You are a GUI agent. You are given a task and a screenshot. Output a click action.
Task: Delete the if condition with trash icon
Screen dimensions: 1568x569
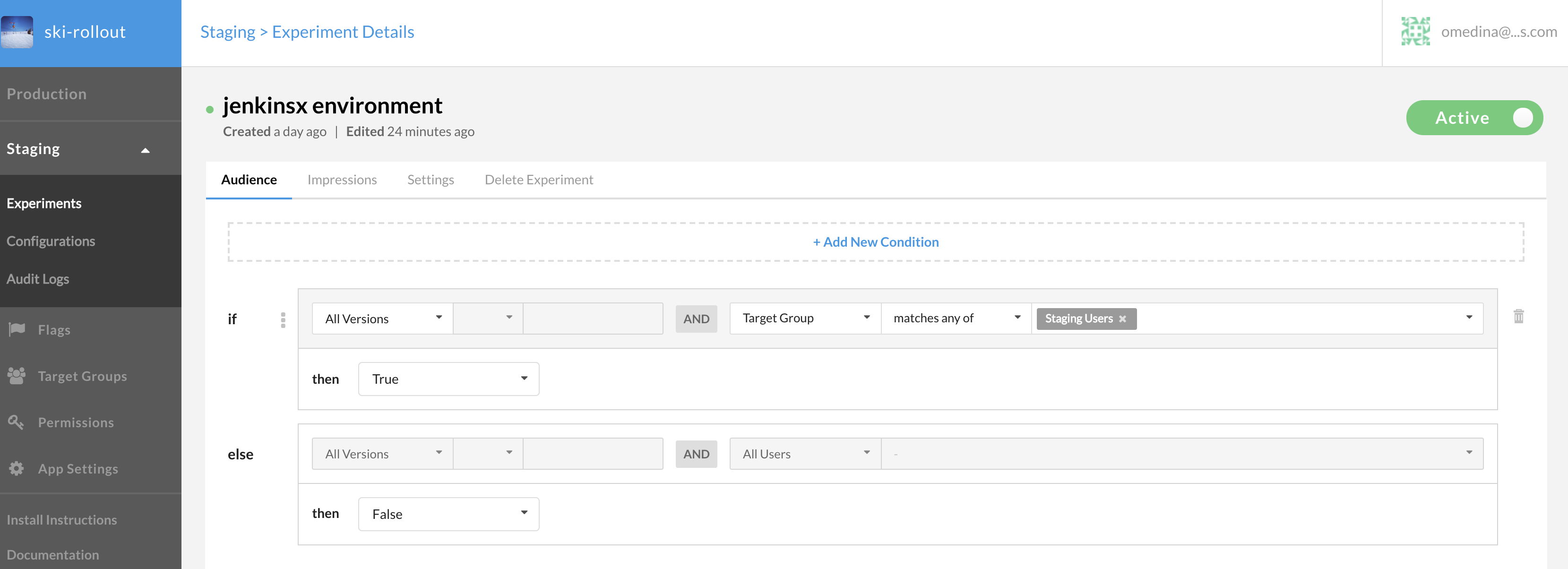pos(1518,317)
